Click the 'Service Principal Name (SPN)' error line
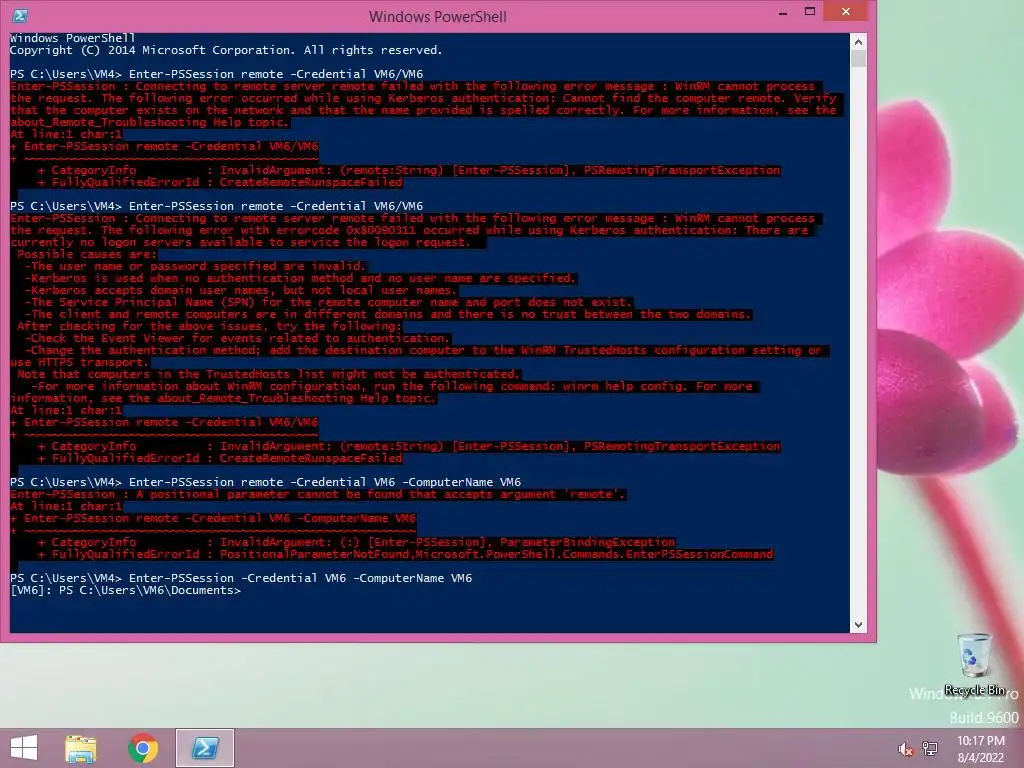 pos(328,302)
